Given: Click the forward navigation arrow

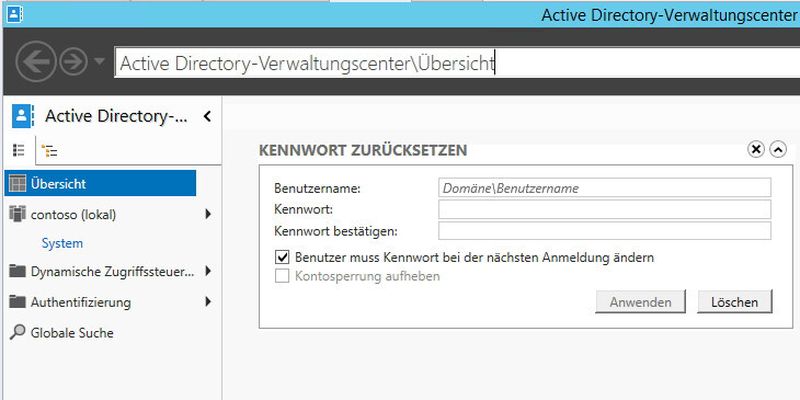Looking at the screenshot, I should (73, 62).
